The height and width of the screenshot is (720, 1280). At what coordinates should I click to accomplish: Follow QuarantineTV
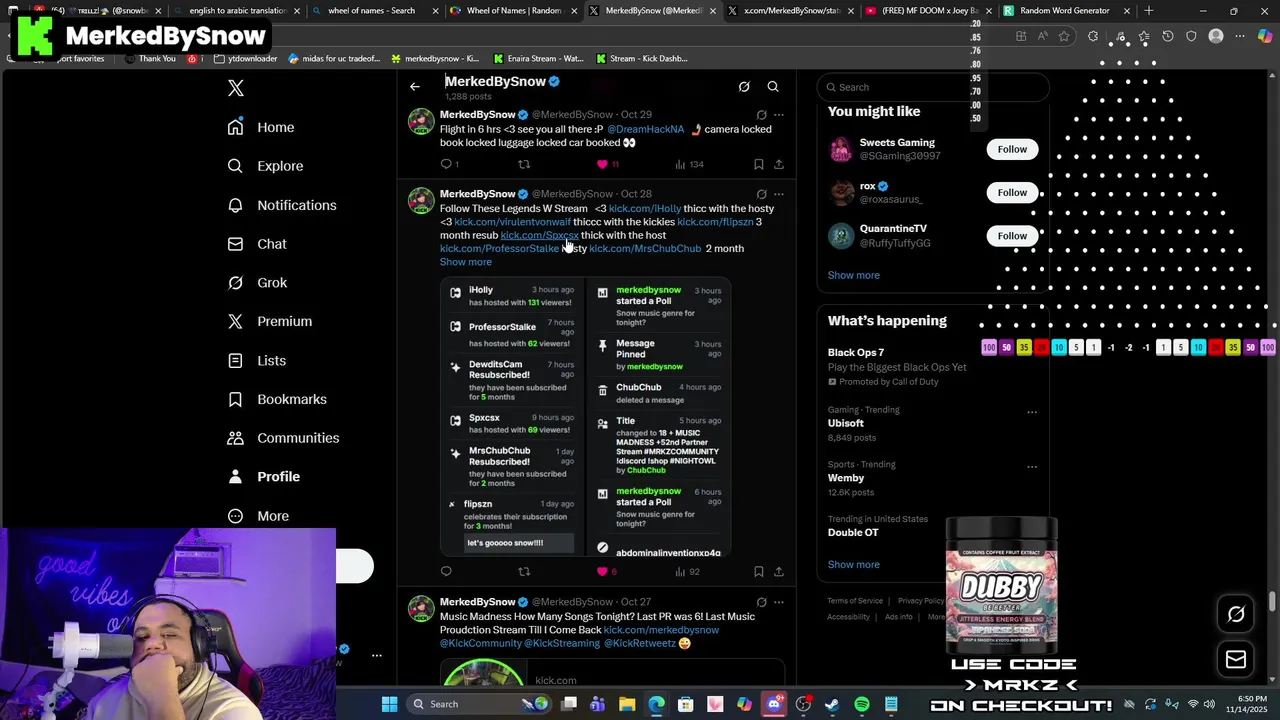(1012, 236)
